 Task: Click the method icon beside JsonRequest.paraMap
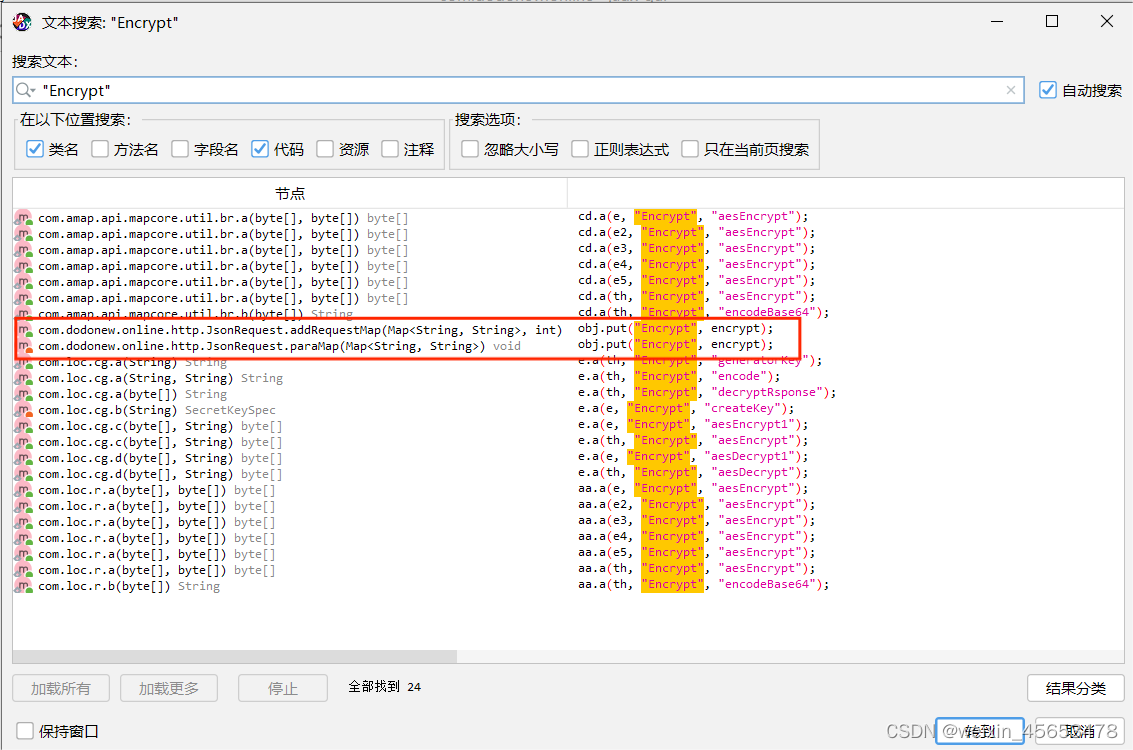click(22, 344)
